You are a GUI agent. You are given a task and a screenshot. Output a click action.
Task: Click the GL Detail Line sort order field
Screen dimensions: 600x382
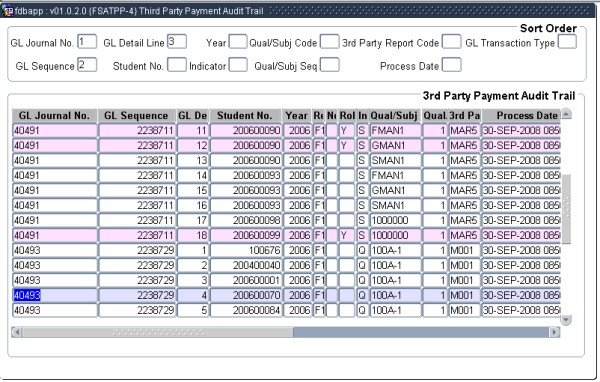coord(177,41)
